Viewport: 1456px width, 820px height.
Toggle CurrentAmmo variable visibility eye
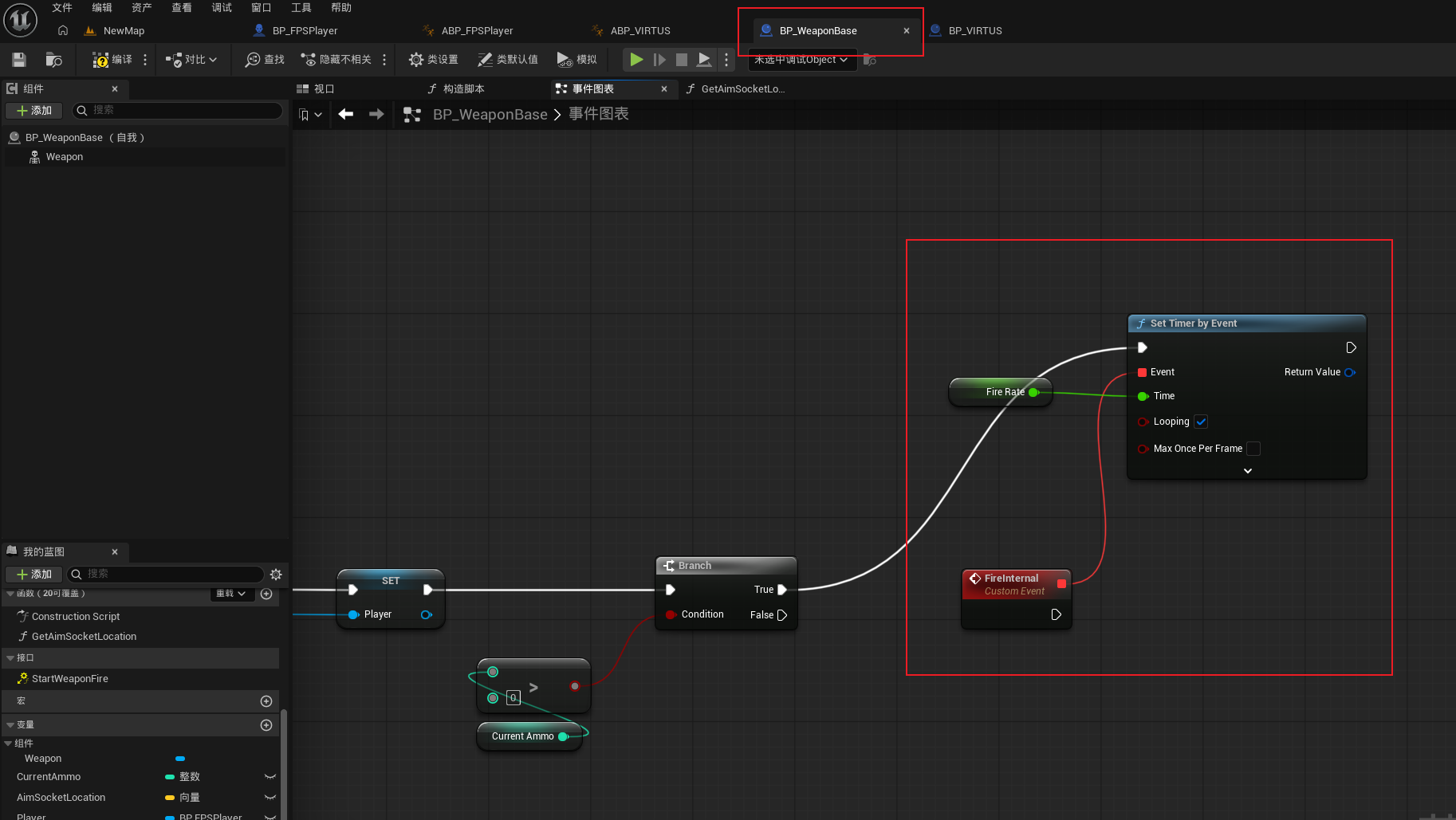[270, 777]
